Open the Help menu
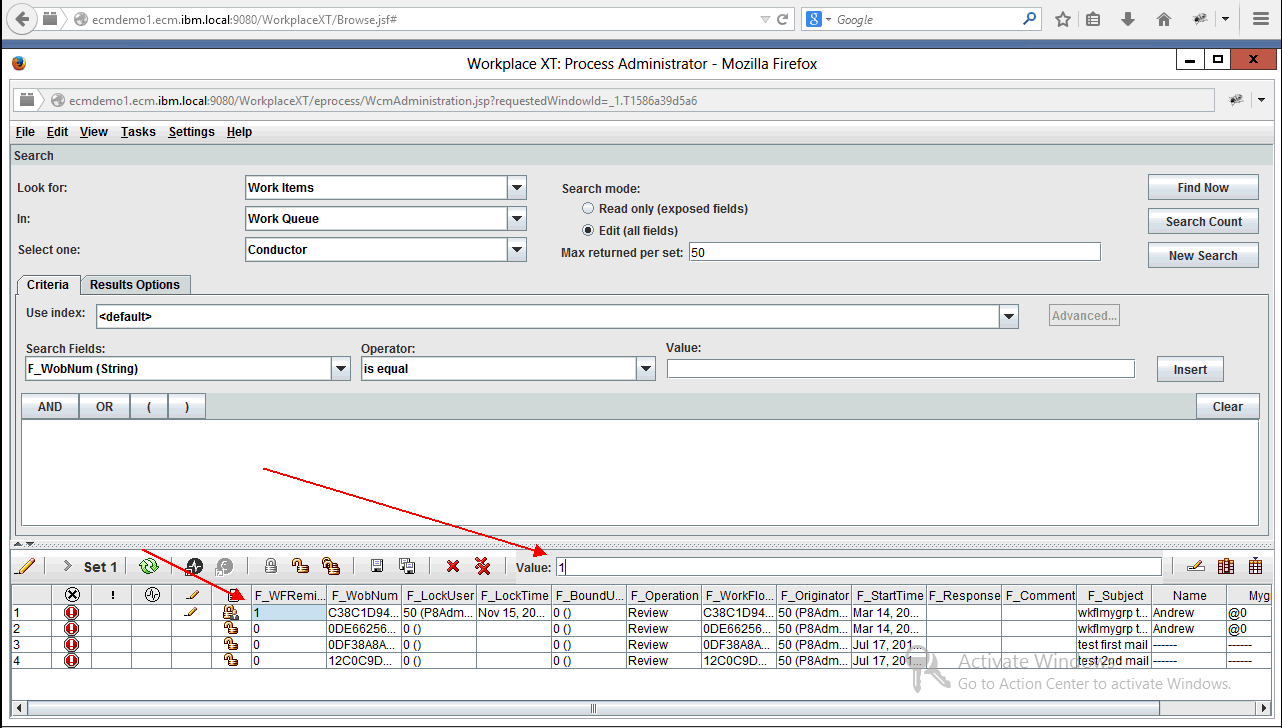Screen dimensions: 1282x728 239,132
